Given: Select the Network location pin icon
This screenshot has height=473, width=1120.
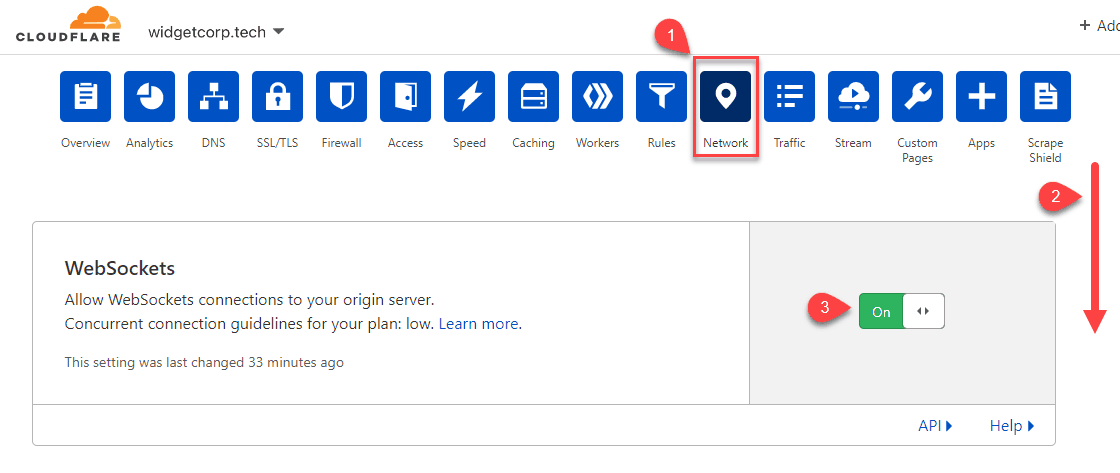Looking at the screenshot, I should click(725, 97).
